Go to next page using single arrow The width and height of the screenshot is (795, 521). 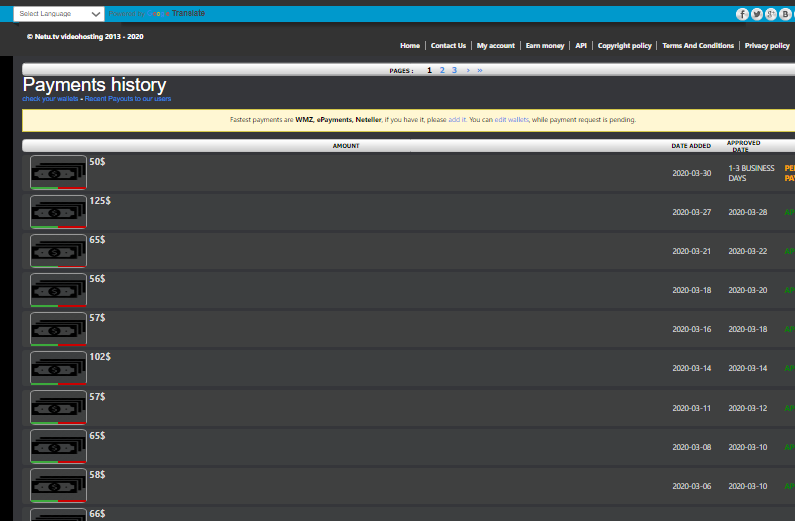click(468, 71)
